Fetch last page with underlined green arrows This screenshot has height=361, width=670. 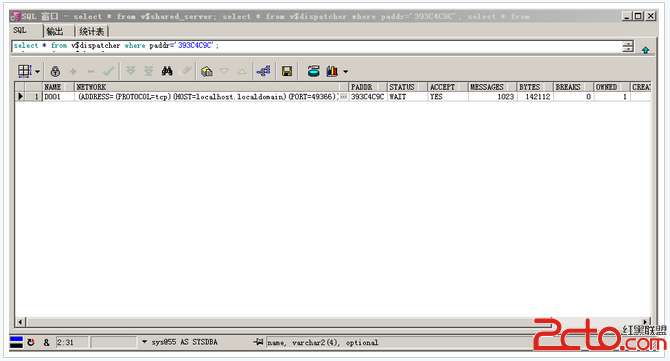[x=148, y=71]
